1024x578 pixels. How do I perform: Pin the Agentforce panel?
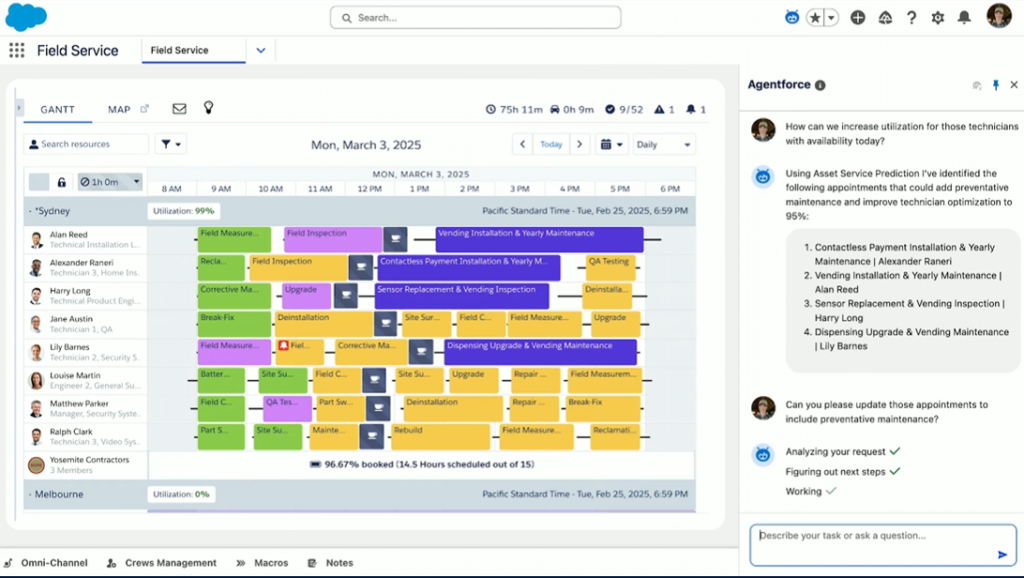click(x=996, y=85)
